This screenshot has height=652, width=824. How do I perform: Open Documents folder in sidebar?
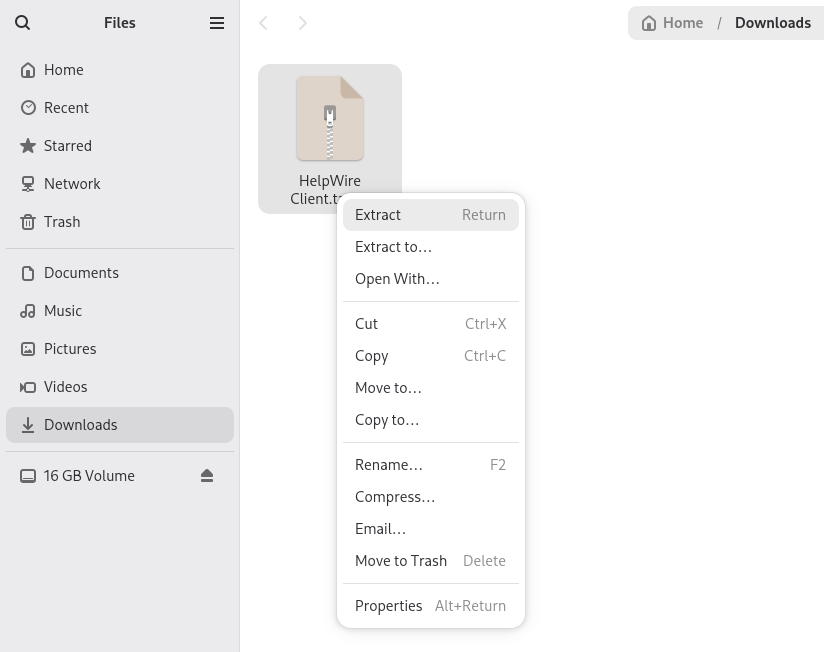[120, 273]
